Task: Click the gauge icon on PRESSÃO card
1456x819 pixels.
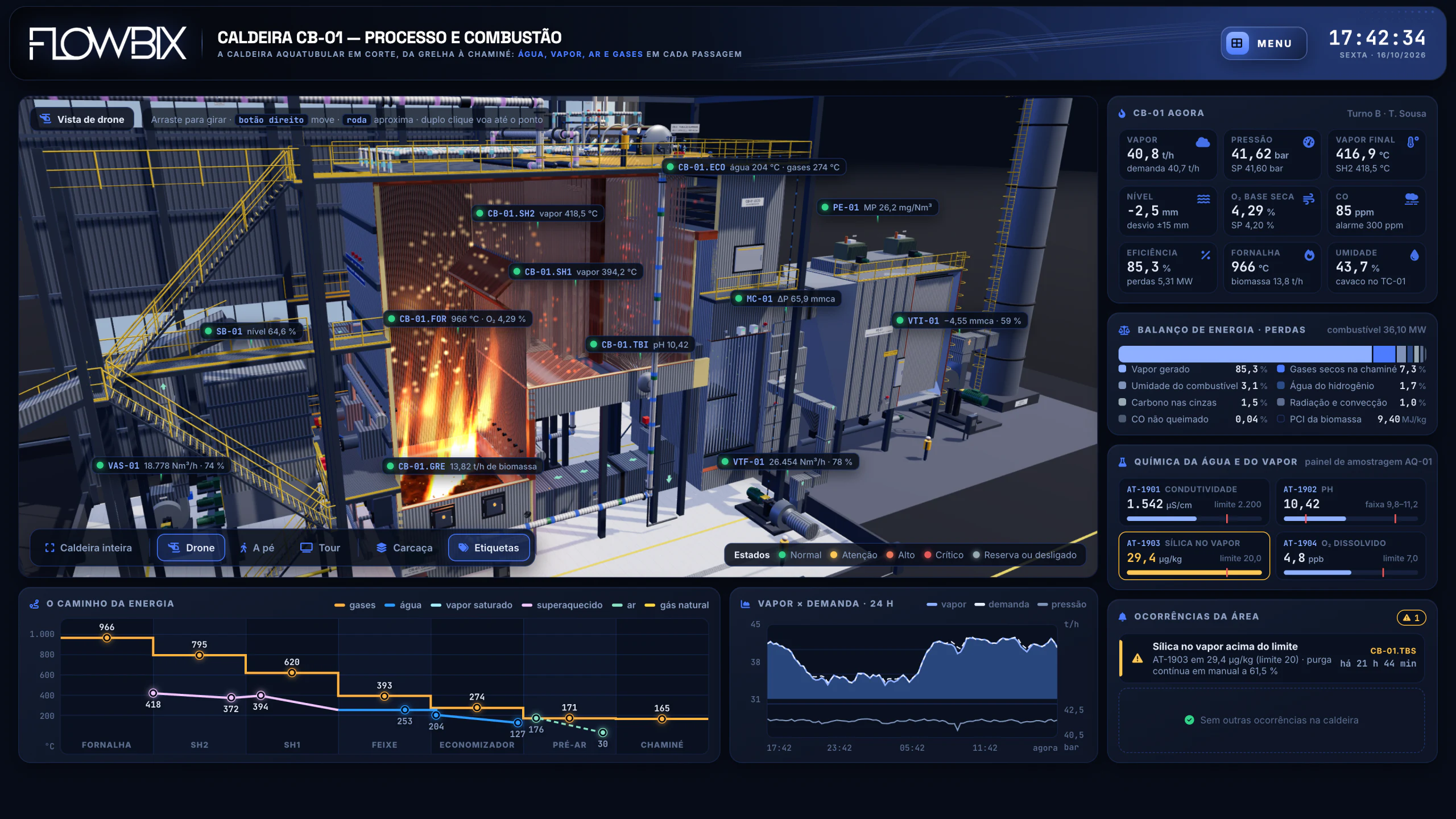Action: 1309,142
